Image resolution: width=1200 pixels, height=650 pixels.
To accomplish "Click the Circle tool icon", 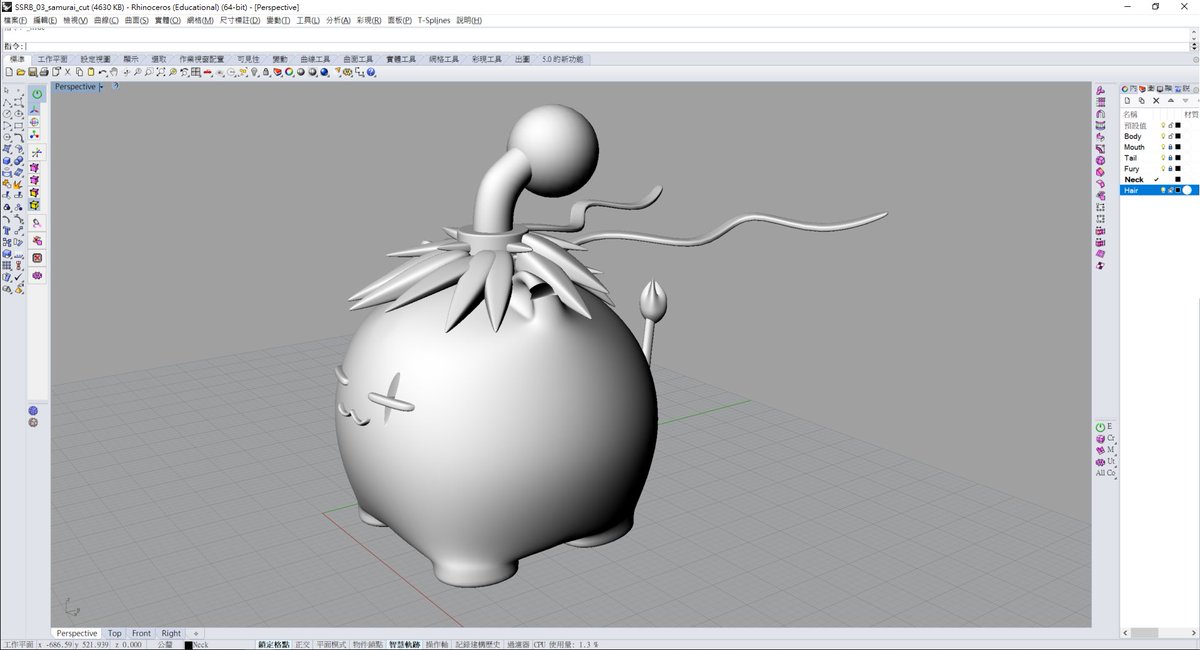I will [x=7, y=114].
